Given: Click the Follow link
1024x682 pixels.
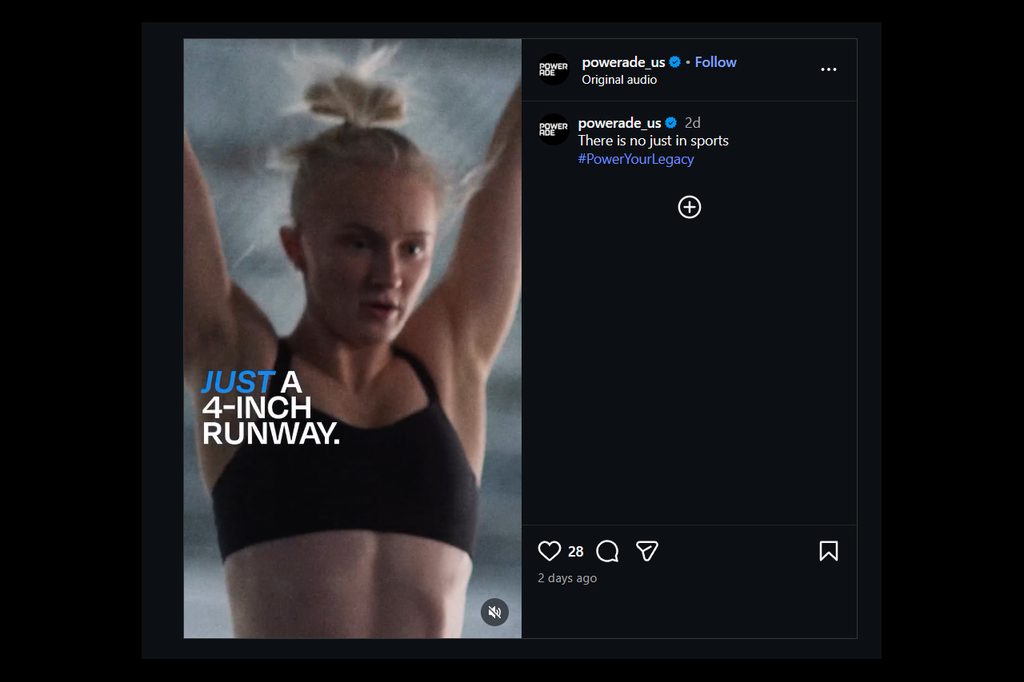Looking at the screenshot, I should (x=715, y=62).
